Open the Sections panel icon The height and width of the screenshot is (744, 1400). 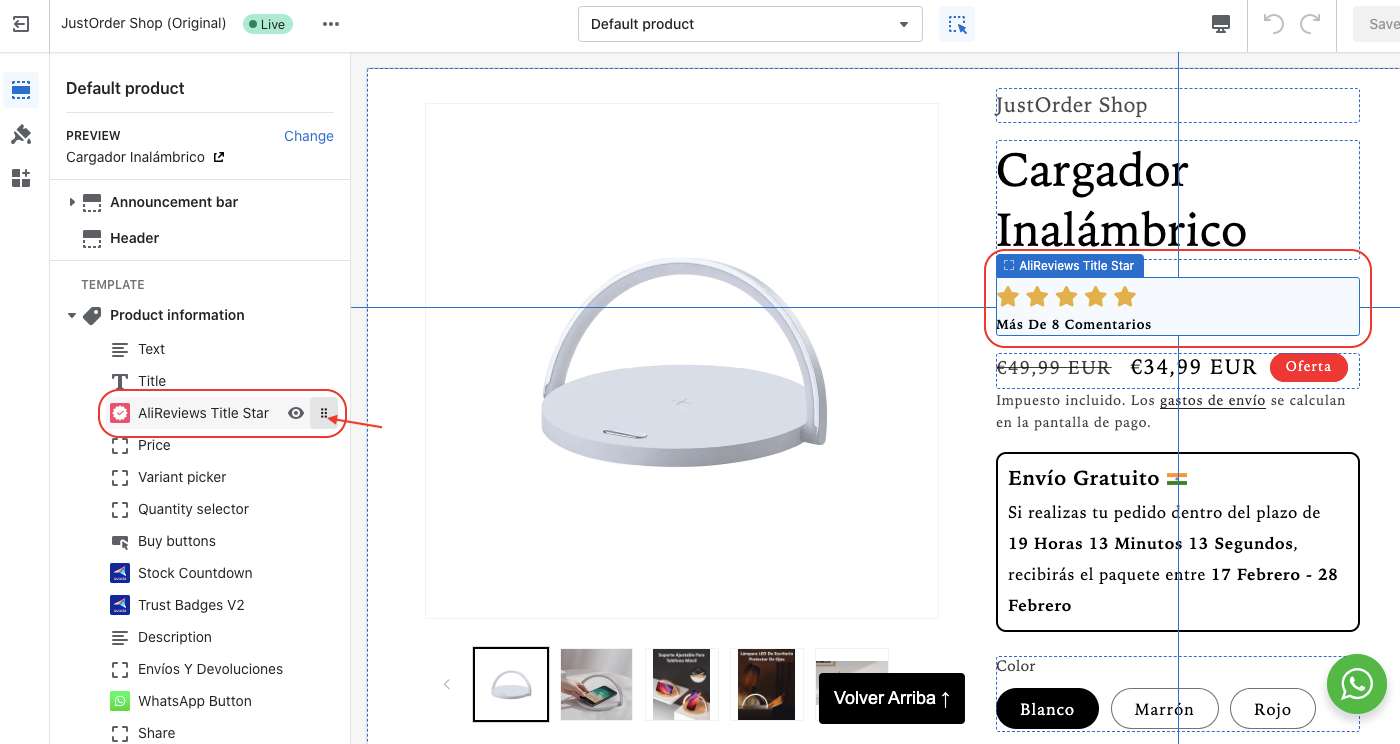click(21, 90)
